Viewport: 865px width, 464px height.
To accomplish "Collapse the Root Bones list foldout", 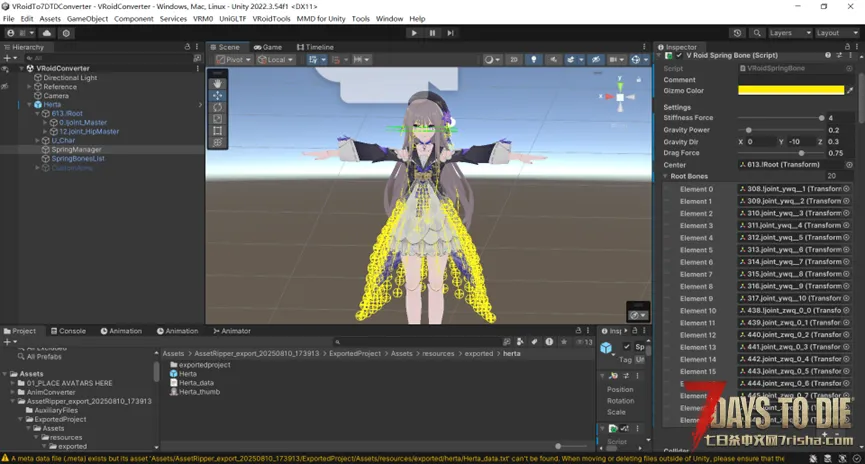I will point(666,177).
